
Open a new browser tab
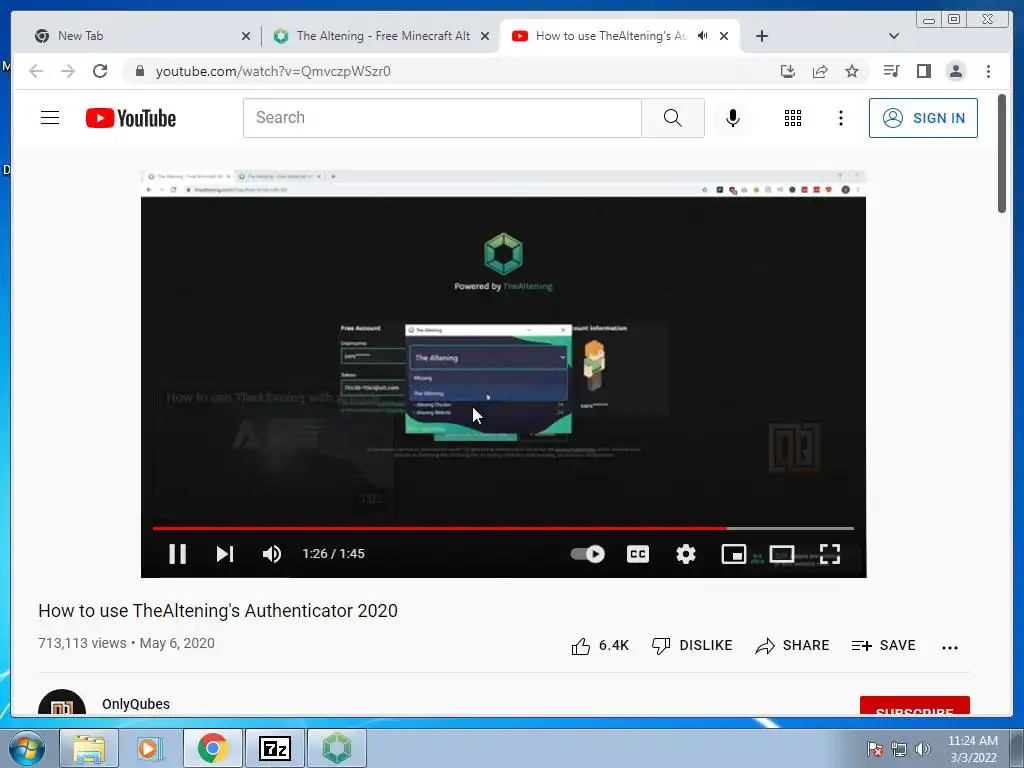761,36
